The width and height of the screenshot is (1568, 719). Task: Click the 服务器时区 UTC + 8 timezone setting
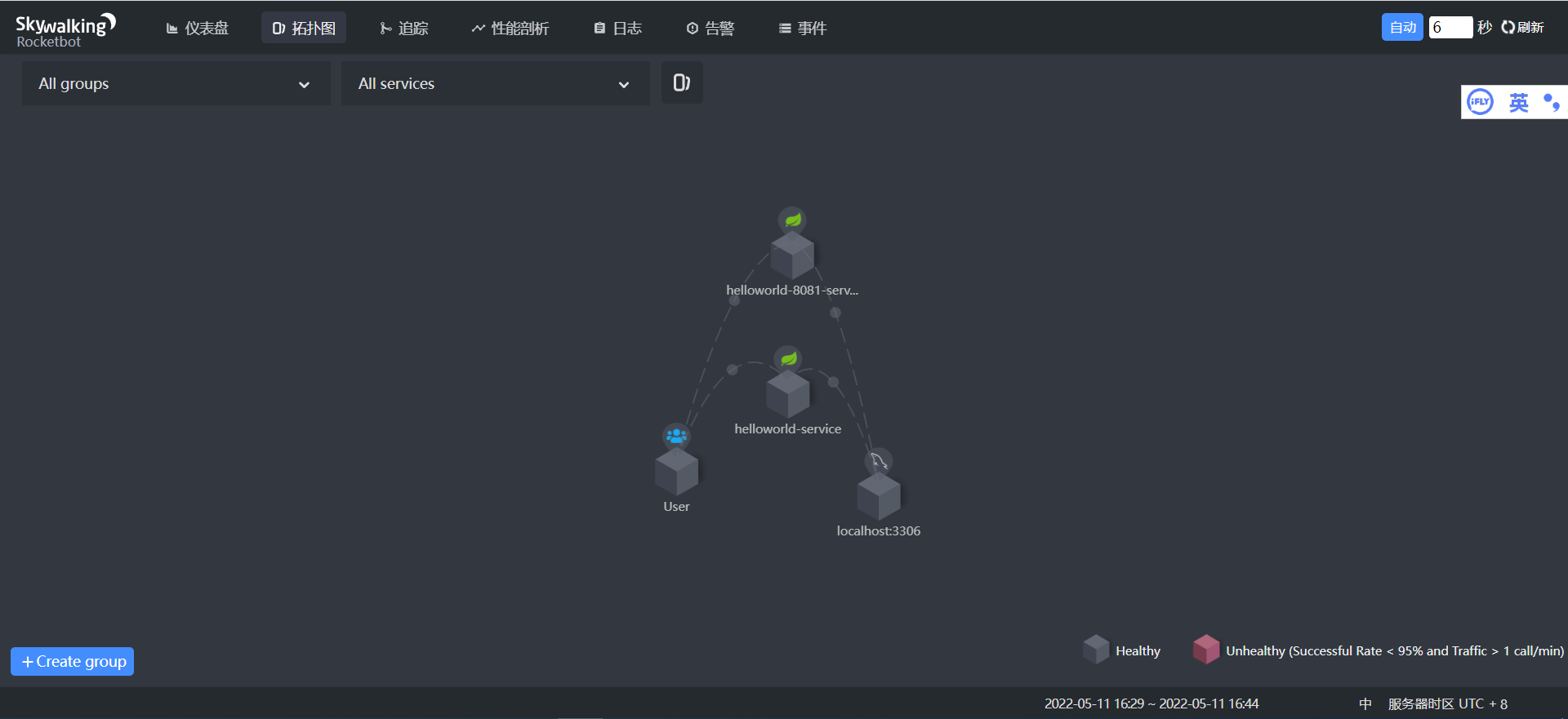click(1448, 703)
